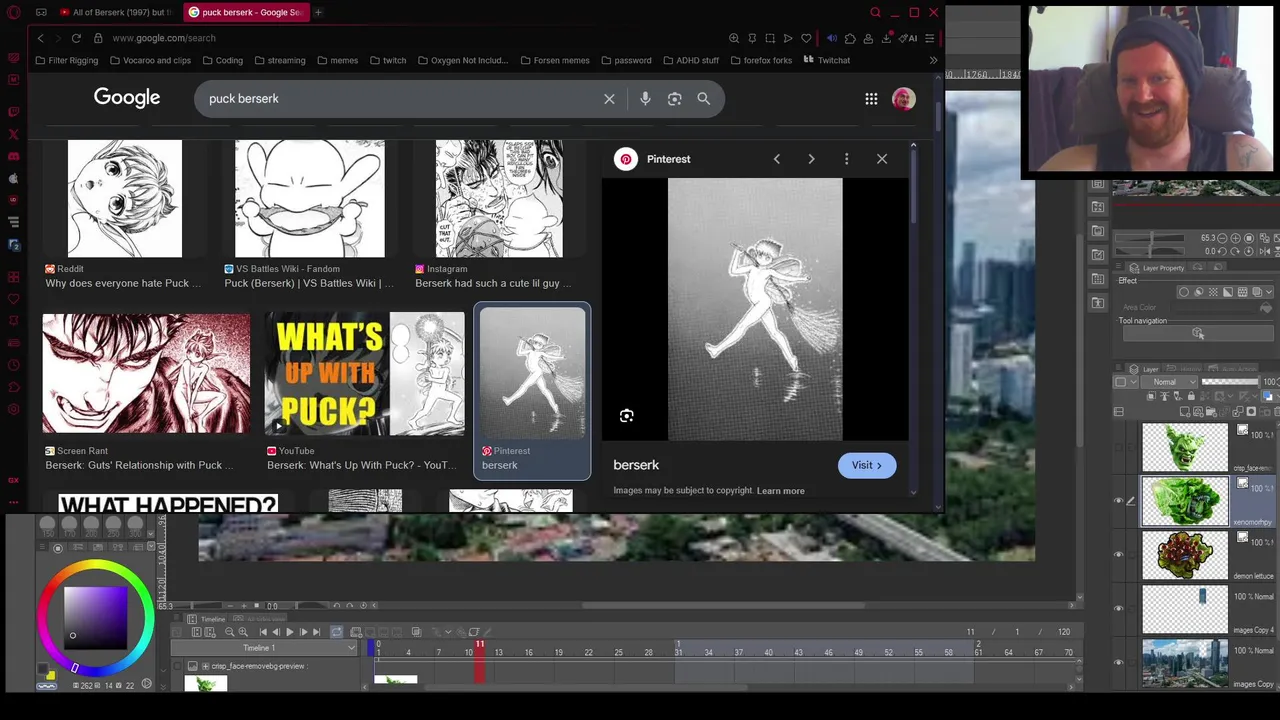Image resolution: width=1280 pixels, height=720 pixels.
Task: Open the Twitchat bookmark
Action: click(827, 60)
